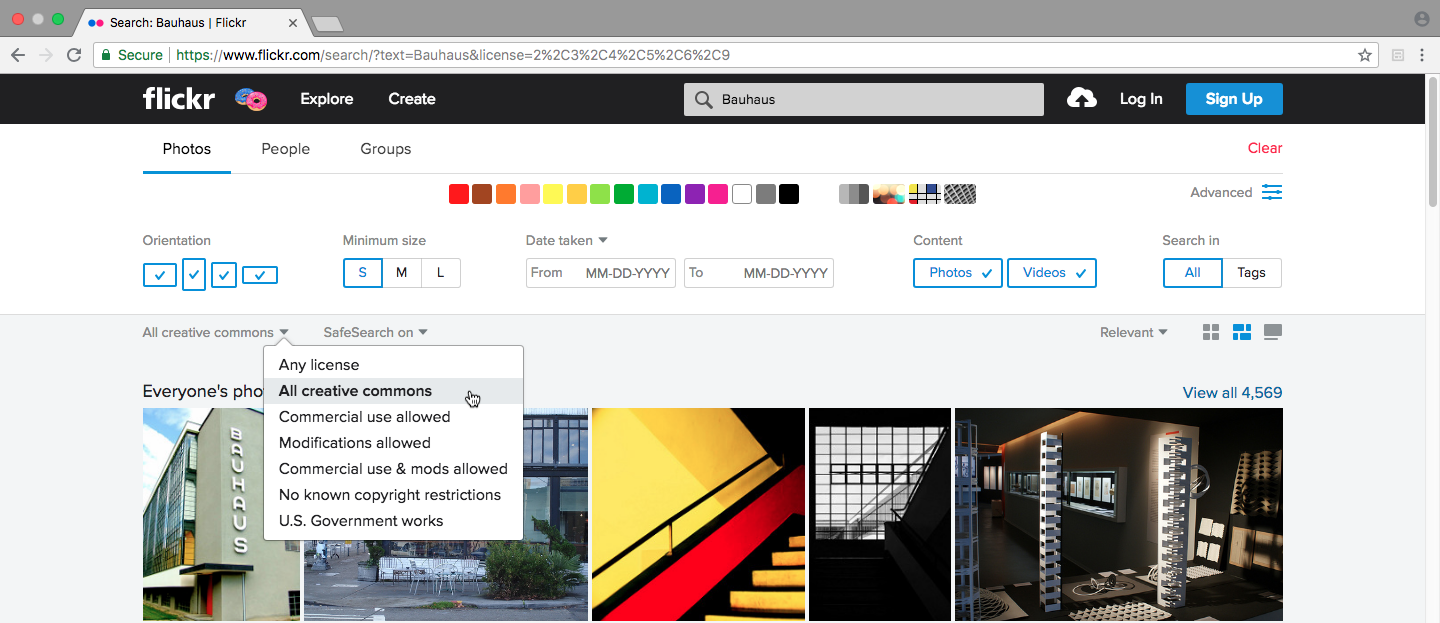
Task: Toggle the Videos content filter
Action: tap(1052, 273)
